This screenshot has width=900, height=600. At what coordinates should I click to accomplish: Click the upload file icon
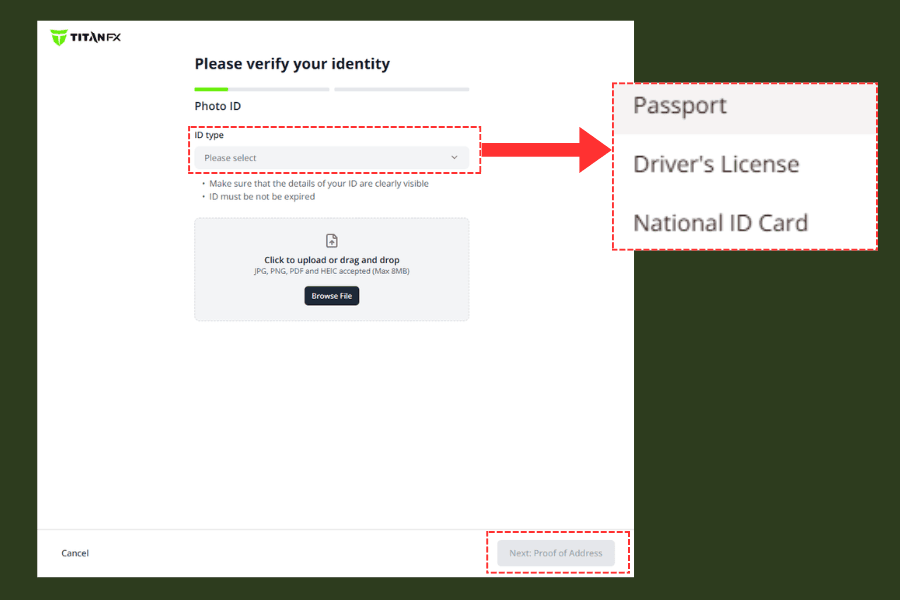click(x=332, y=241)
